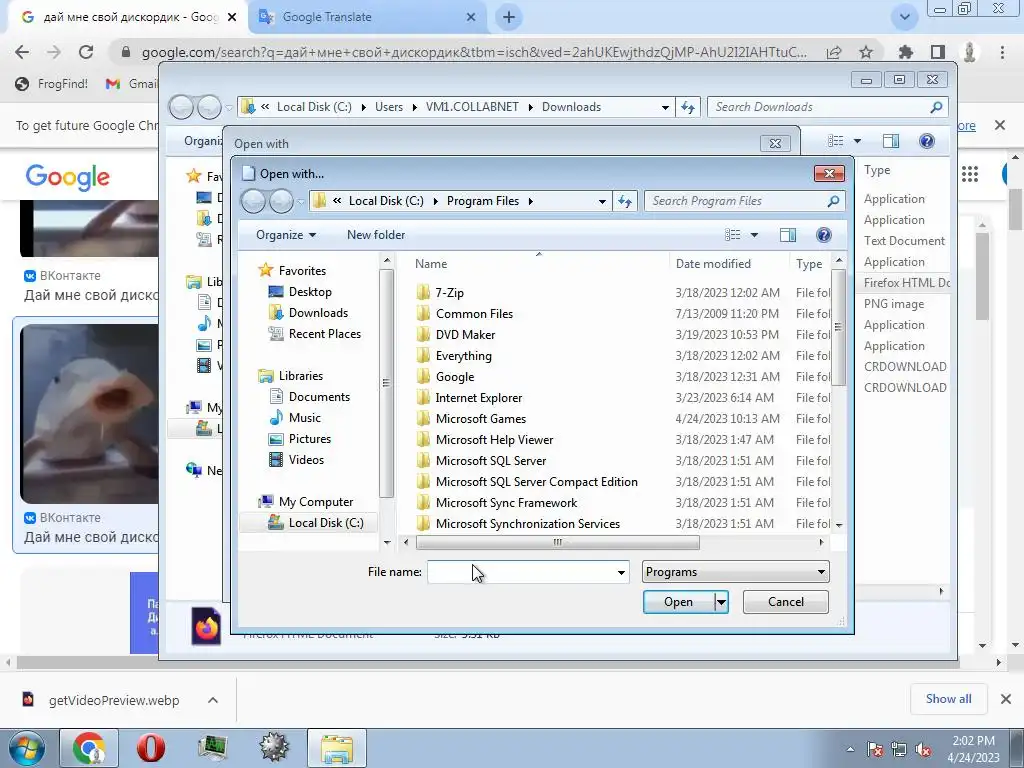Open the Documents library
The height and width of the screenshot is (768, 1024).
coord(319,396)
